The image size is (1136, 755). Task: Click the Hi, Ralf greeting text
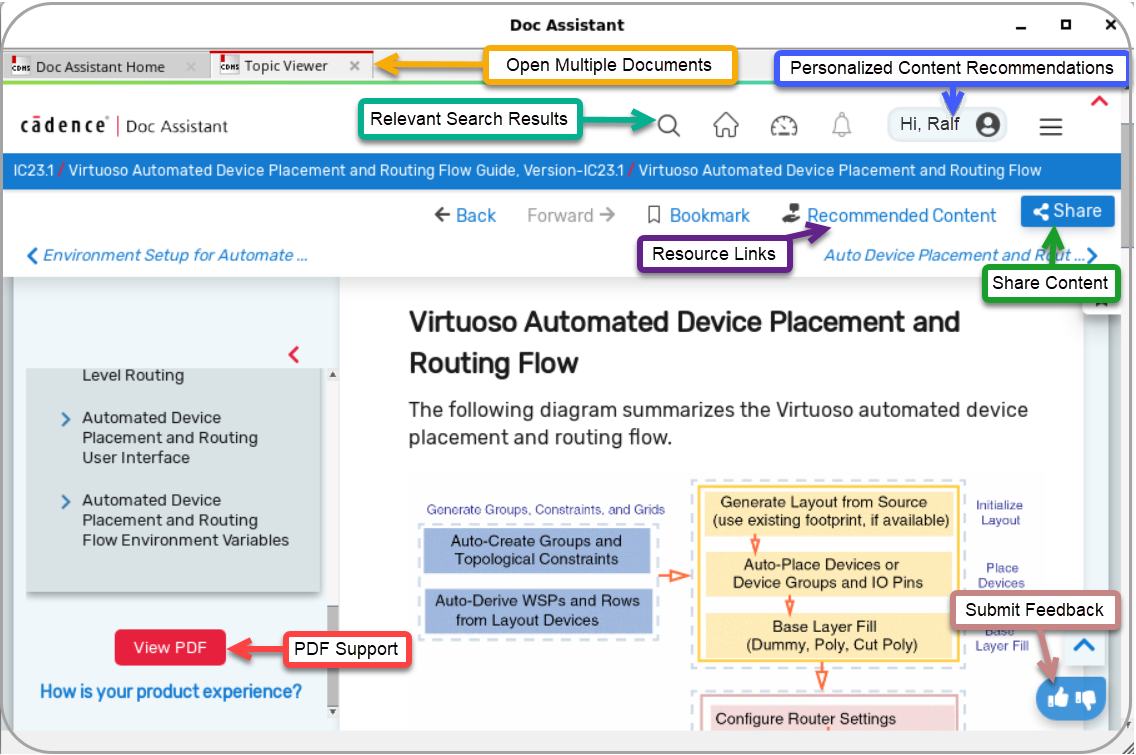(x=930, y=125)
